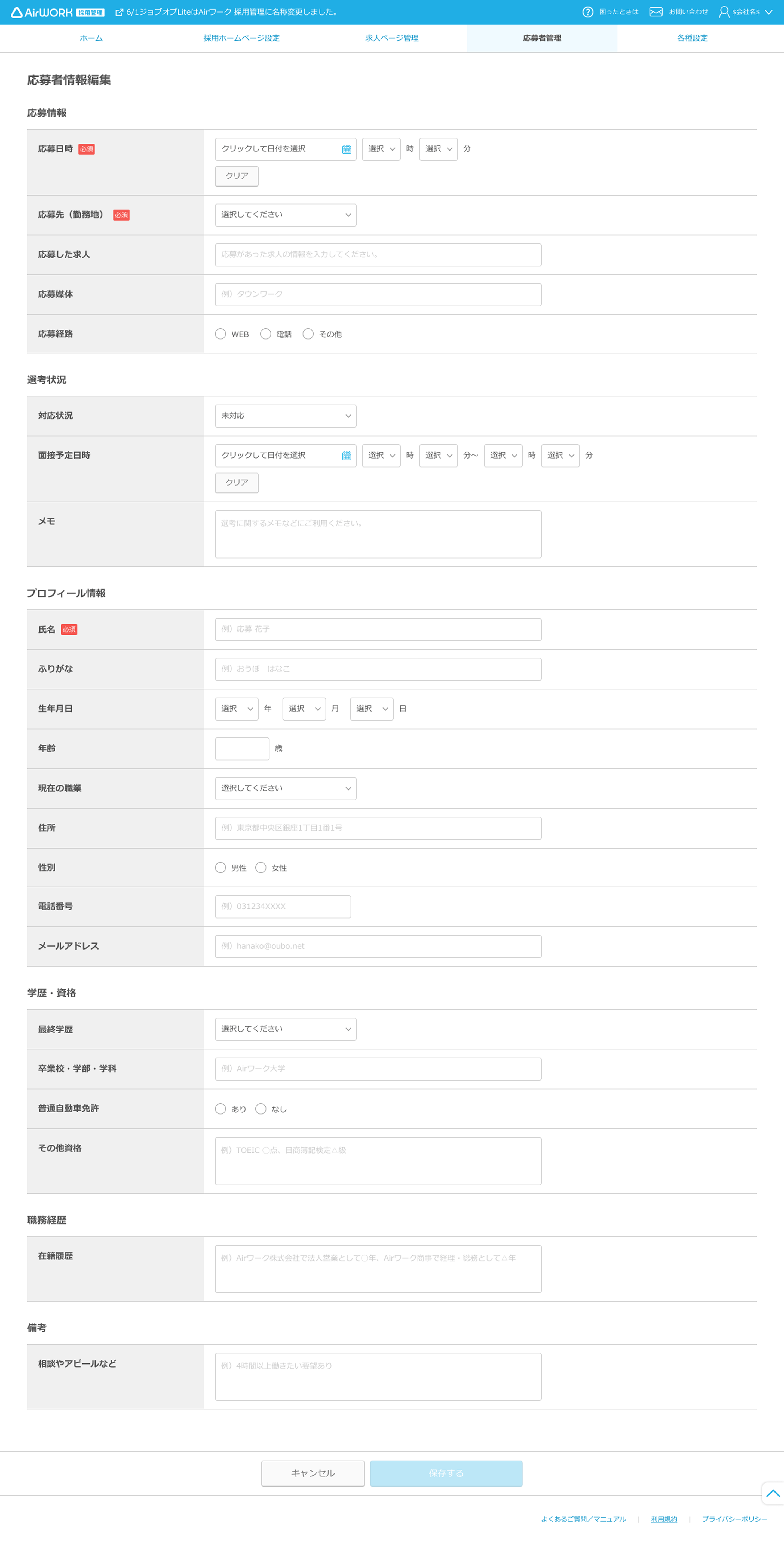Select その他 for 応募経路
Image resolution: width=784 pixels, height=1544 pixels.
308,334
